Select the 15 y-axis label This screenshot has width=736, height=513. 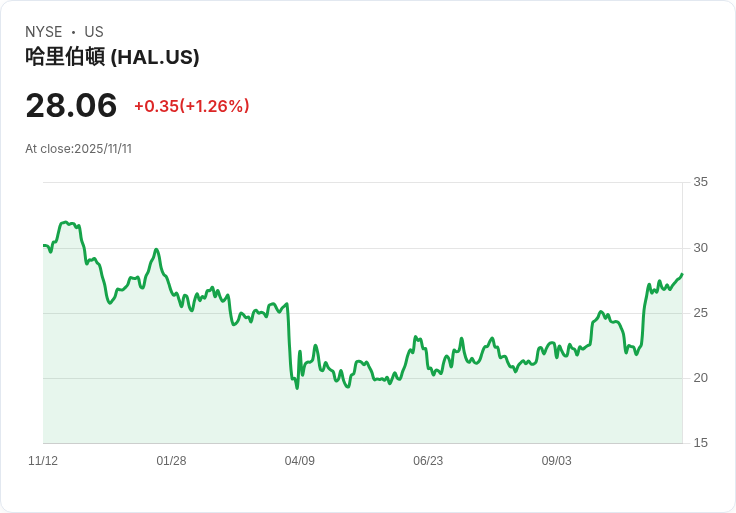[x=701, y=443]
